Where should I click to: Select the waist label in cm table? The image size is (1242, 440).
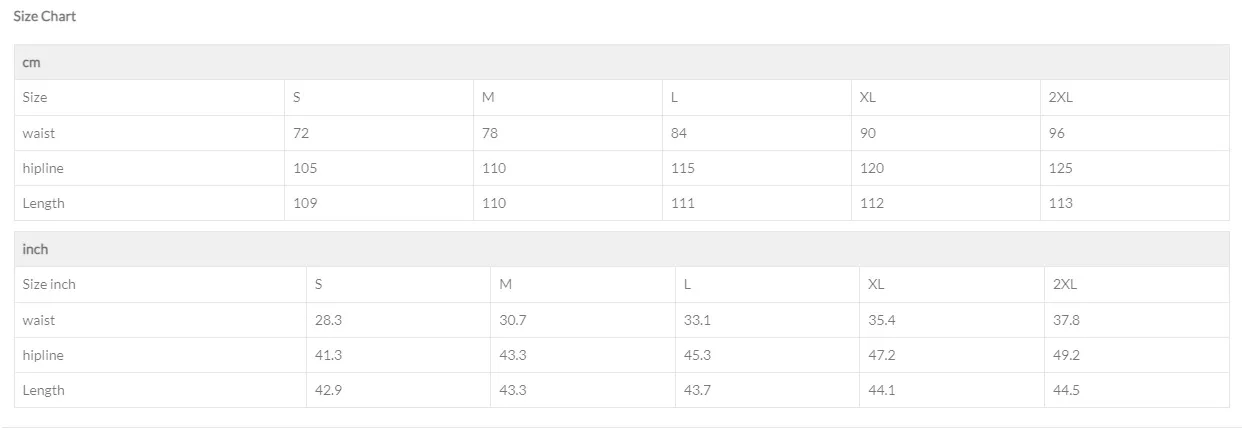[x=39, y=133]
